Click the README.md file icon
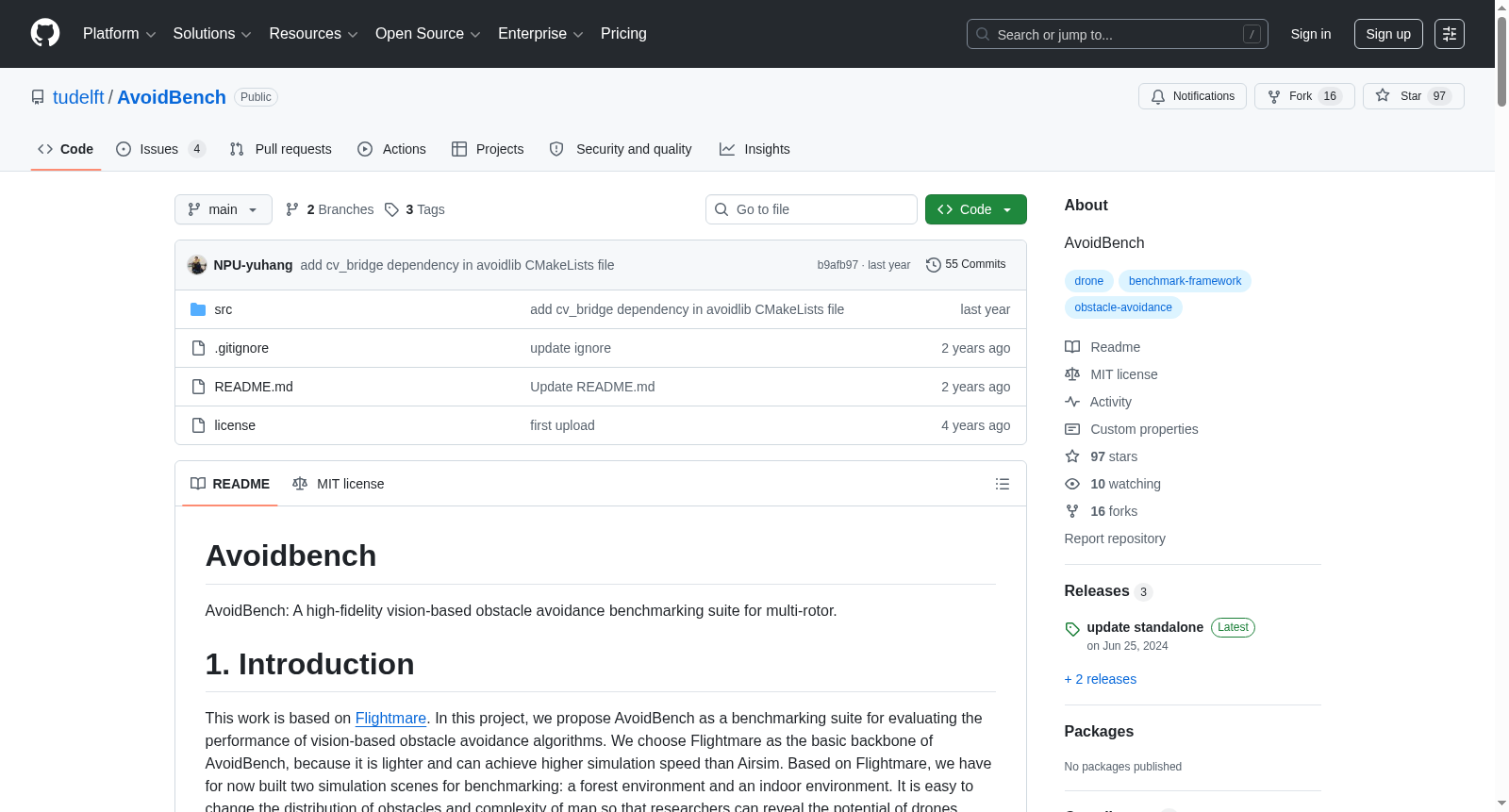The height and width of the screenshot is (812, 1509). [x=198, y=387]
